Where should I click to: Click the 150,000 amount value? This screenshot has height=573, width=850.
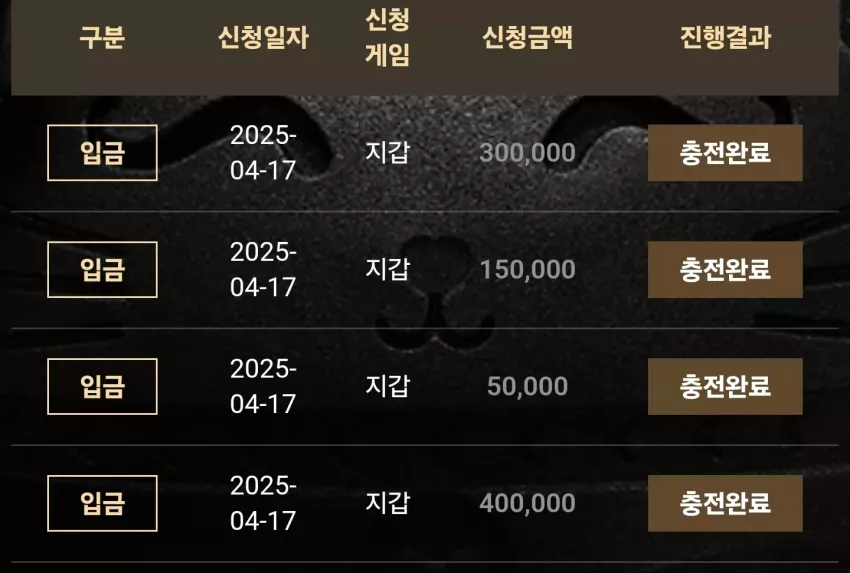[527, 269]
